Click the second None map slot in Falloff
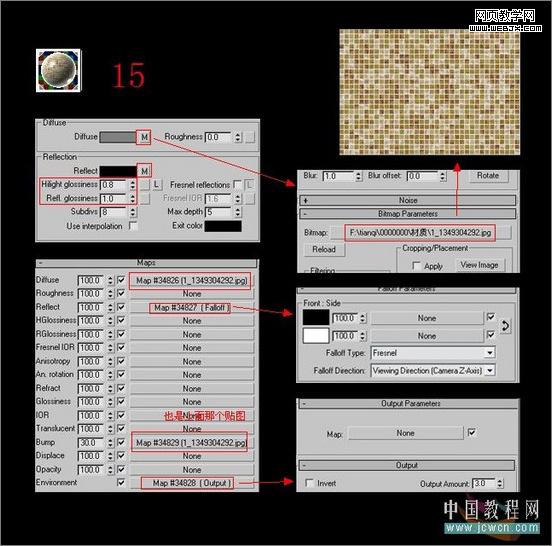 point(427,336)
